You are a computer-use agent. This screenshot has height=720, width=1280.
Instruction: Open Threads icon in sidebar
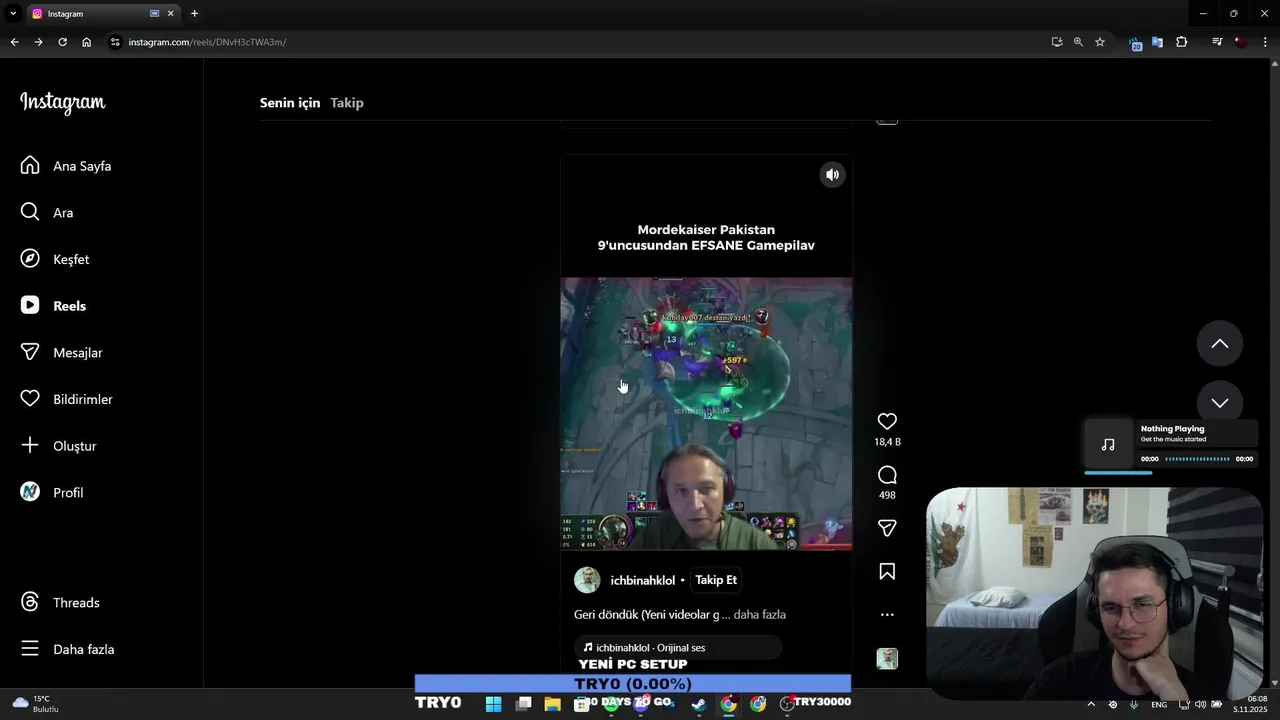pyautogui.click(x=30, y=602)
